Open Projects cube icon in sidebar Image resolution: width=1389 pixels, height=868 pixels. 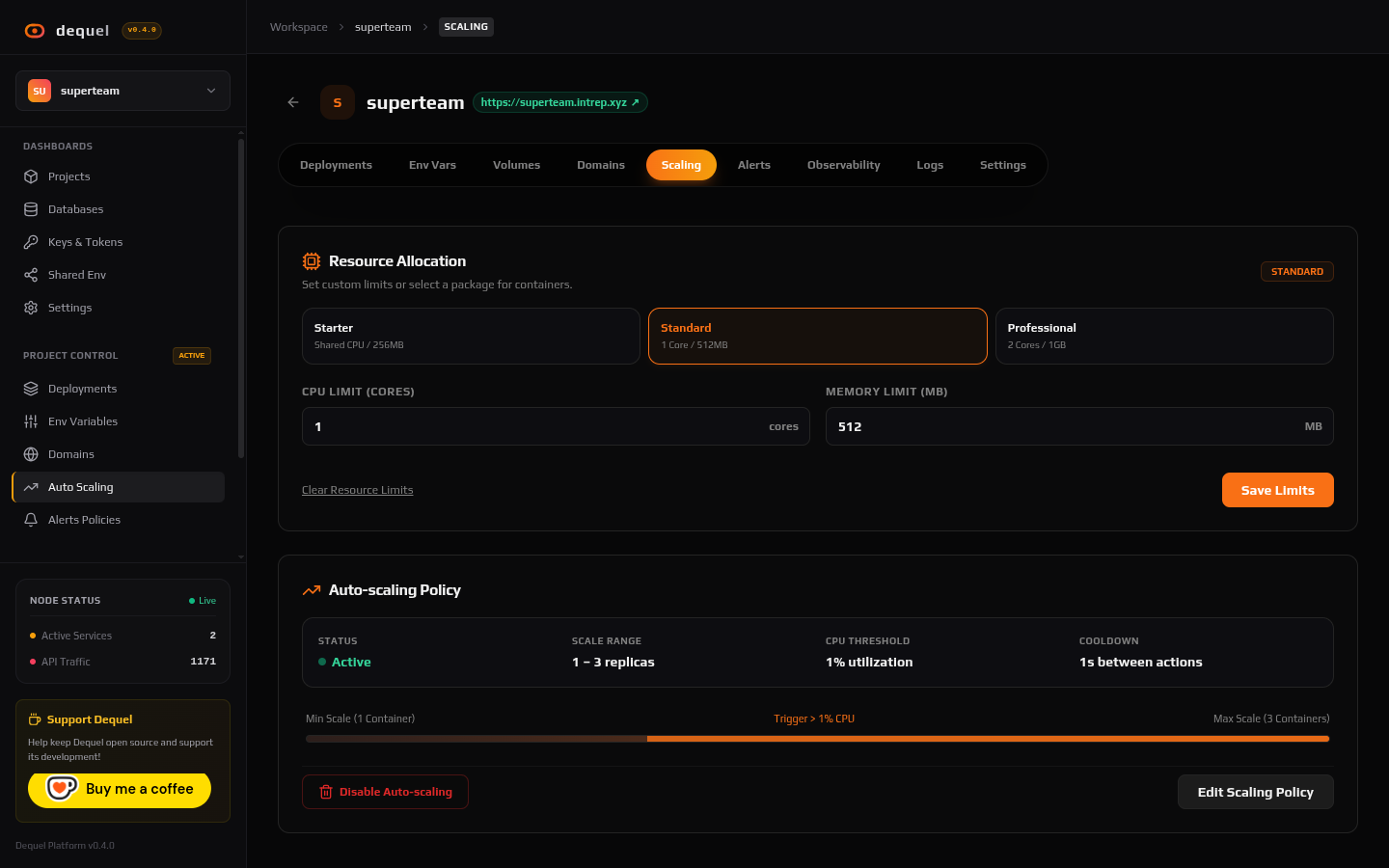31,176
